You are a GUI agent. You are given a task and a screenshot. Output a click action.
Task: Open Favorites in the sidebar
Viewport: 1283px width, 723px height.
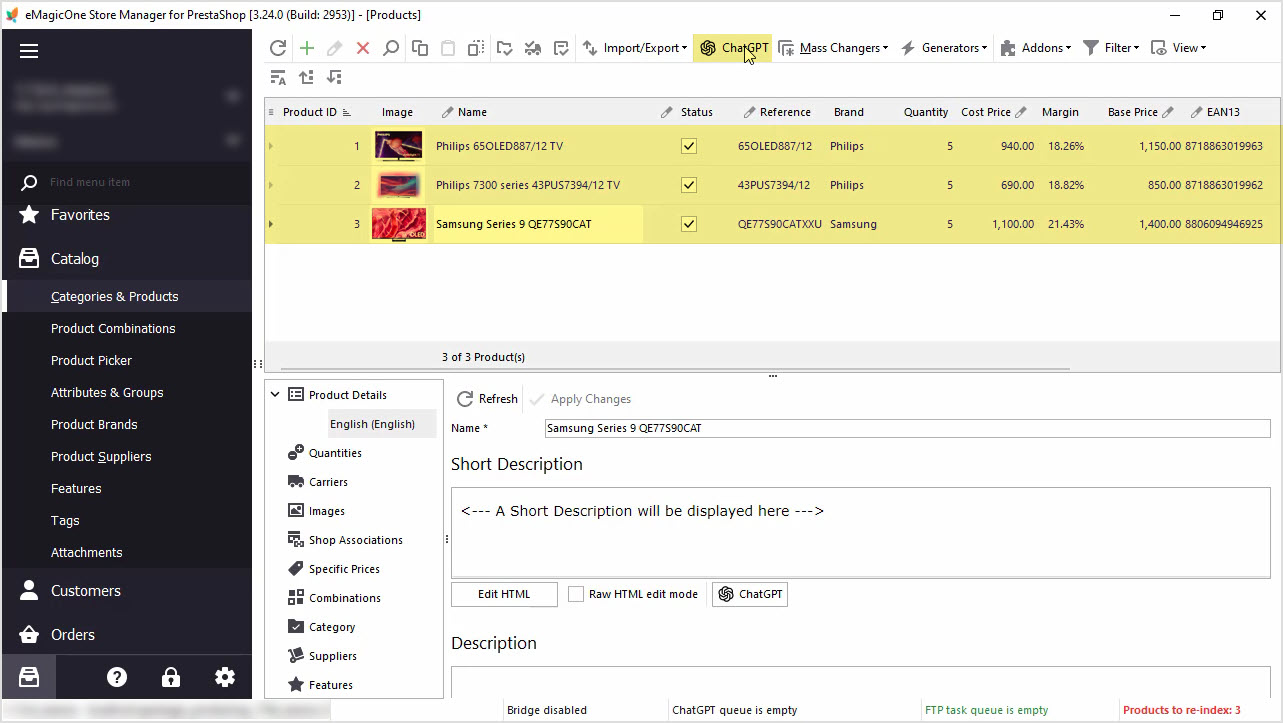[x=80, y=215]
